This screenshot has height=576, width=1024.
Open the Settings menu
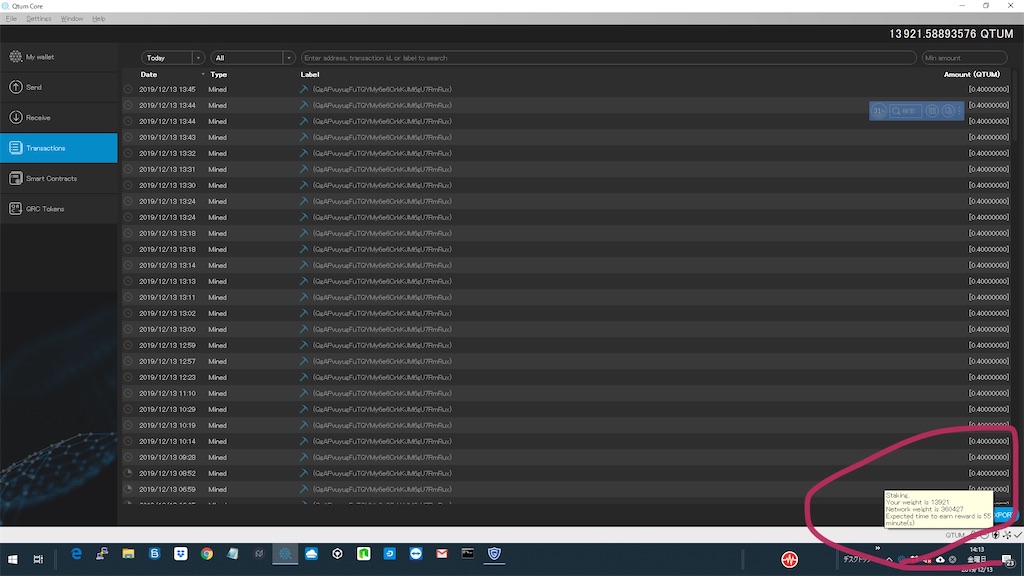(39, 18)
